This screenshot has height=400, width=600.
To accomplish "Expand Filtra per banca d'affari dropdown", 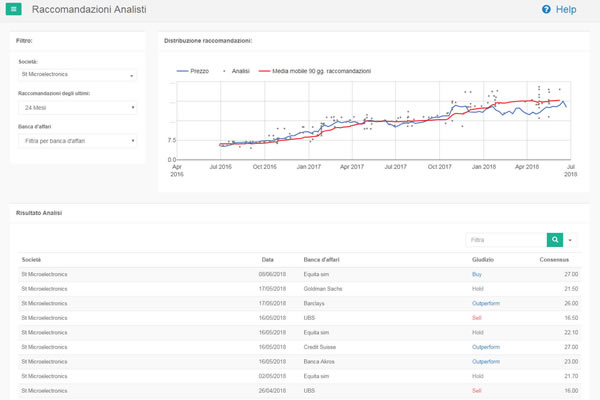I will coord(78,141).
